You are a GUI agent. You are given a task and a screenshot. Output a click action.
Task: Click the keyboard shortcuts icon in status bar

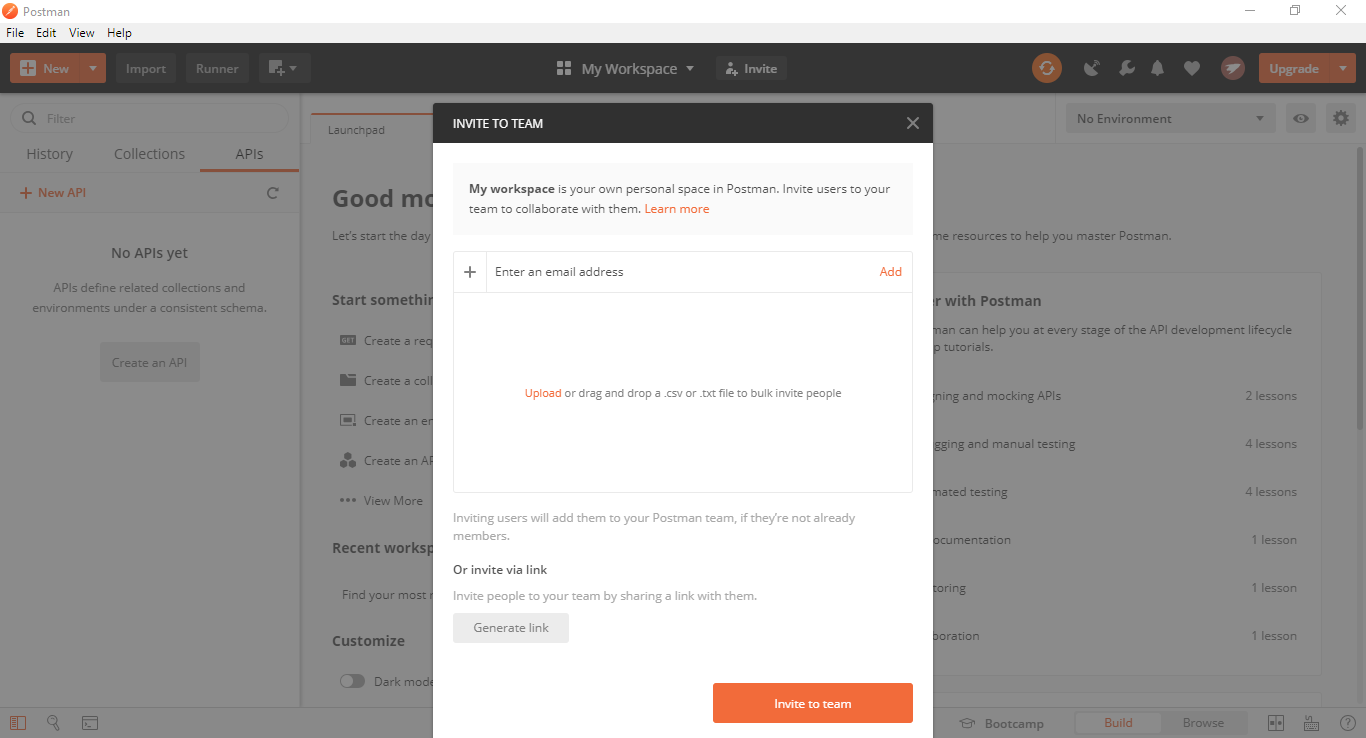click(1311, 723)
